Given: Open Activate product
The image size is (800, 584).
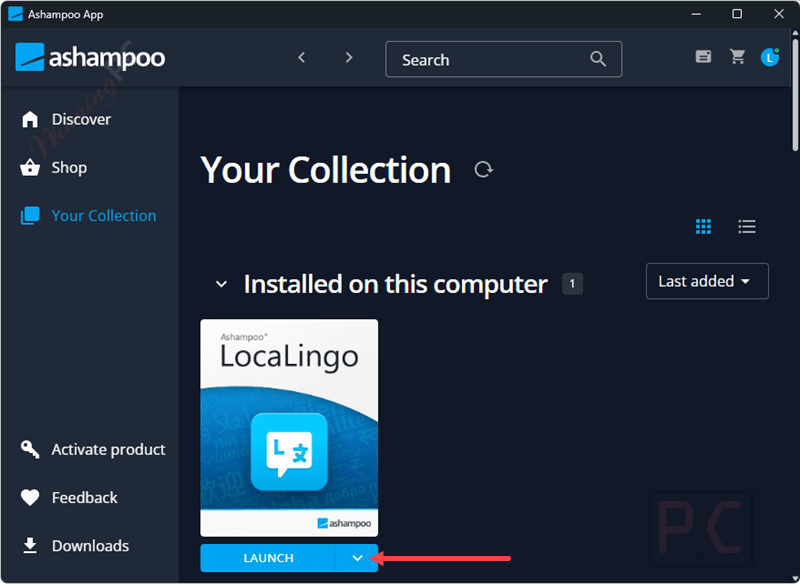Looking at the screenshot, I should click(x=93, y=449).
